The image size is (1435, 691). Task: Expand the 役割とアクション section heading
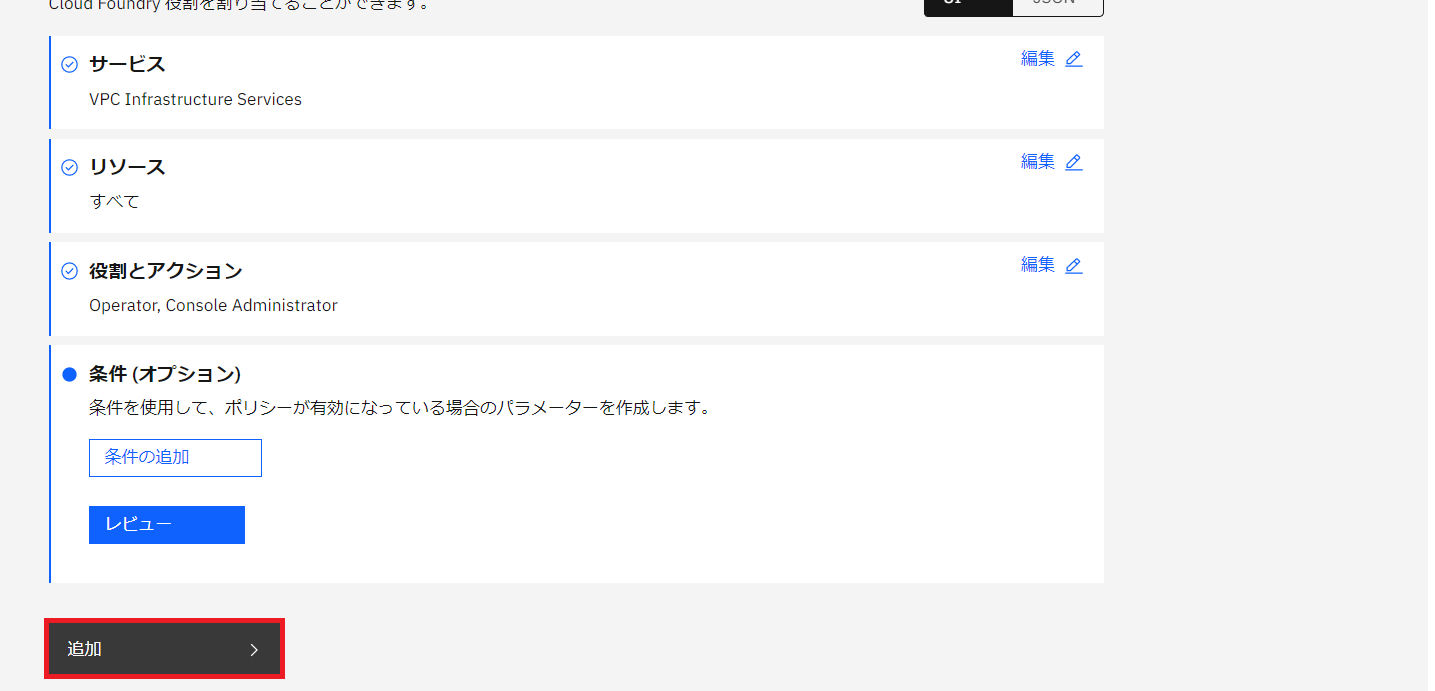(x=166, y=271)
